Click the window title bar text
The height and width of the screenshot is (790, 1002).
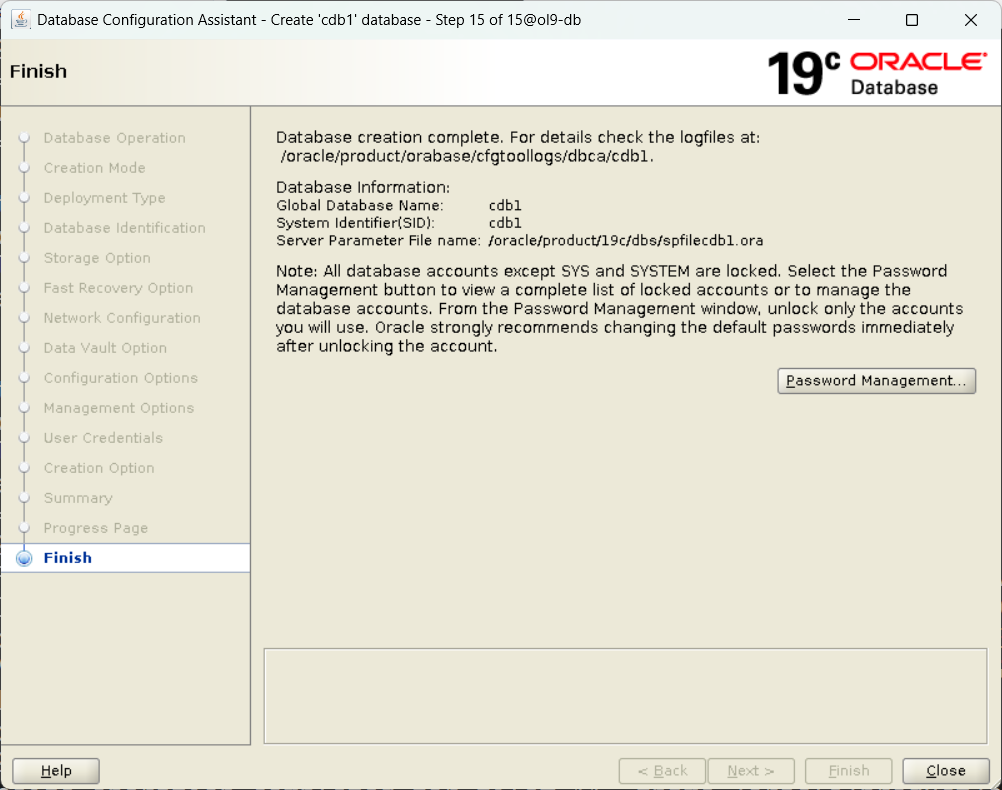[x=309, y=20]
